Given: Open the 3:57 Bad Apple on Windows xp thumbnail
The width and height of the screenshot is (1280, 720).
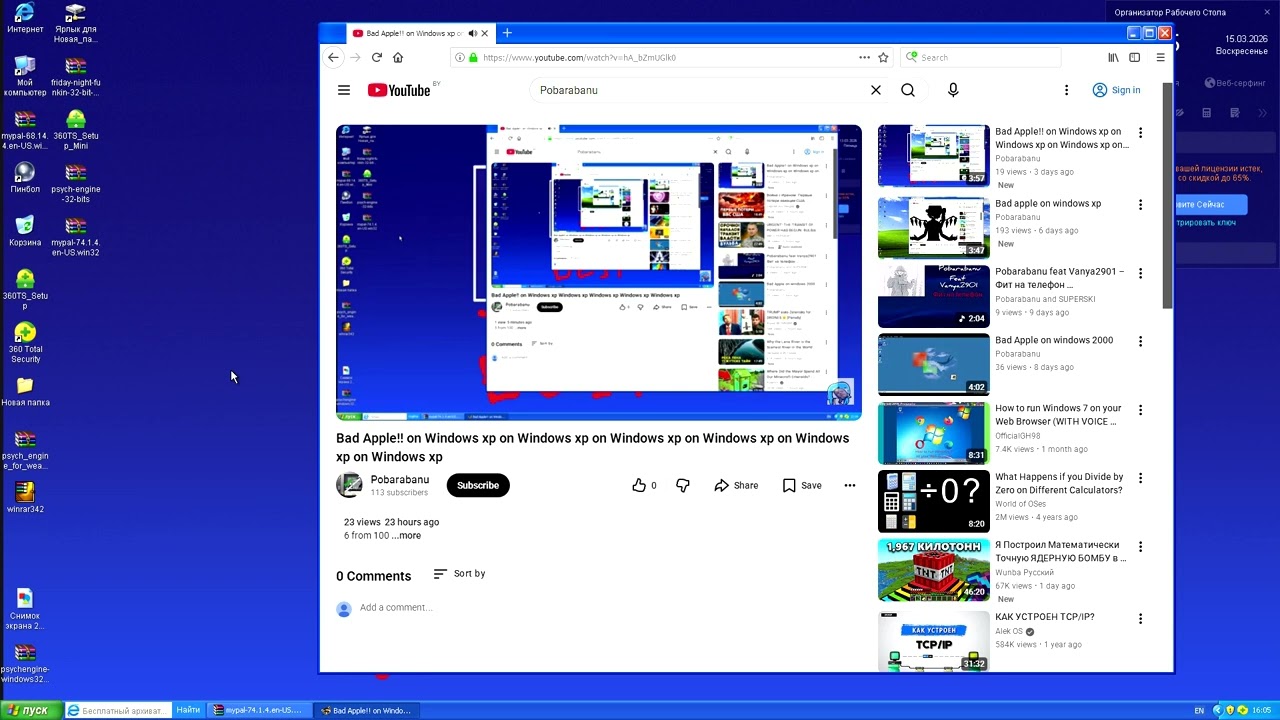Looking at the screenshot, I should pyautogui.click(x=934, y=155).
